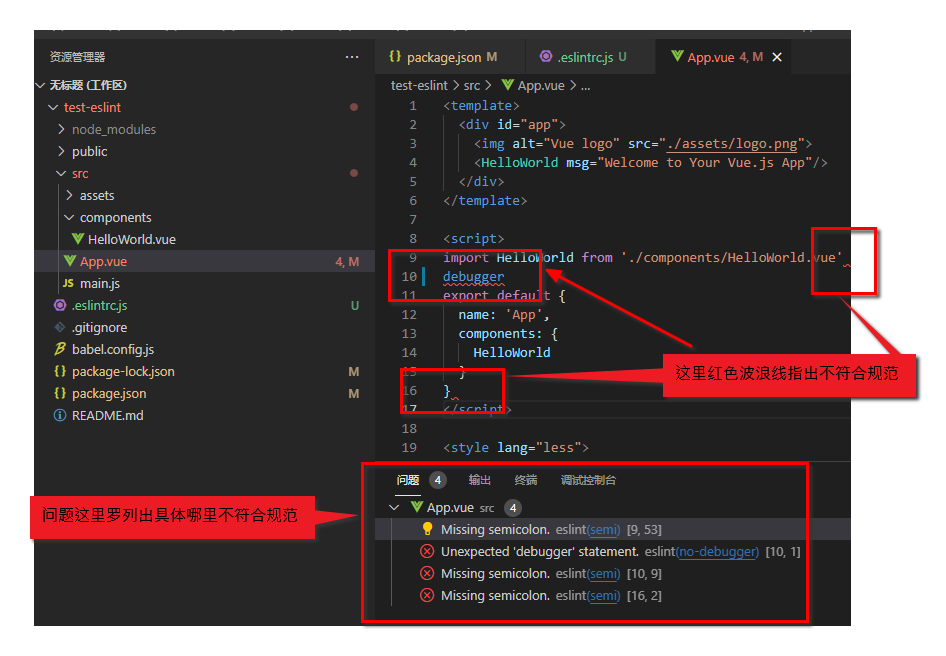The image size is (946, 656).
Task: Collapse the components folder
Action: (69, 217)
